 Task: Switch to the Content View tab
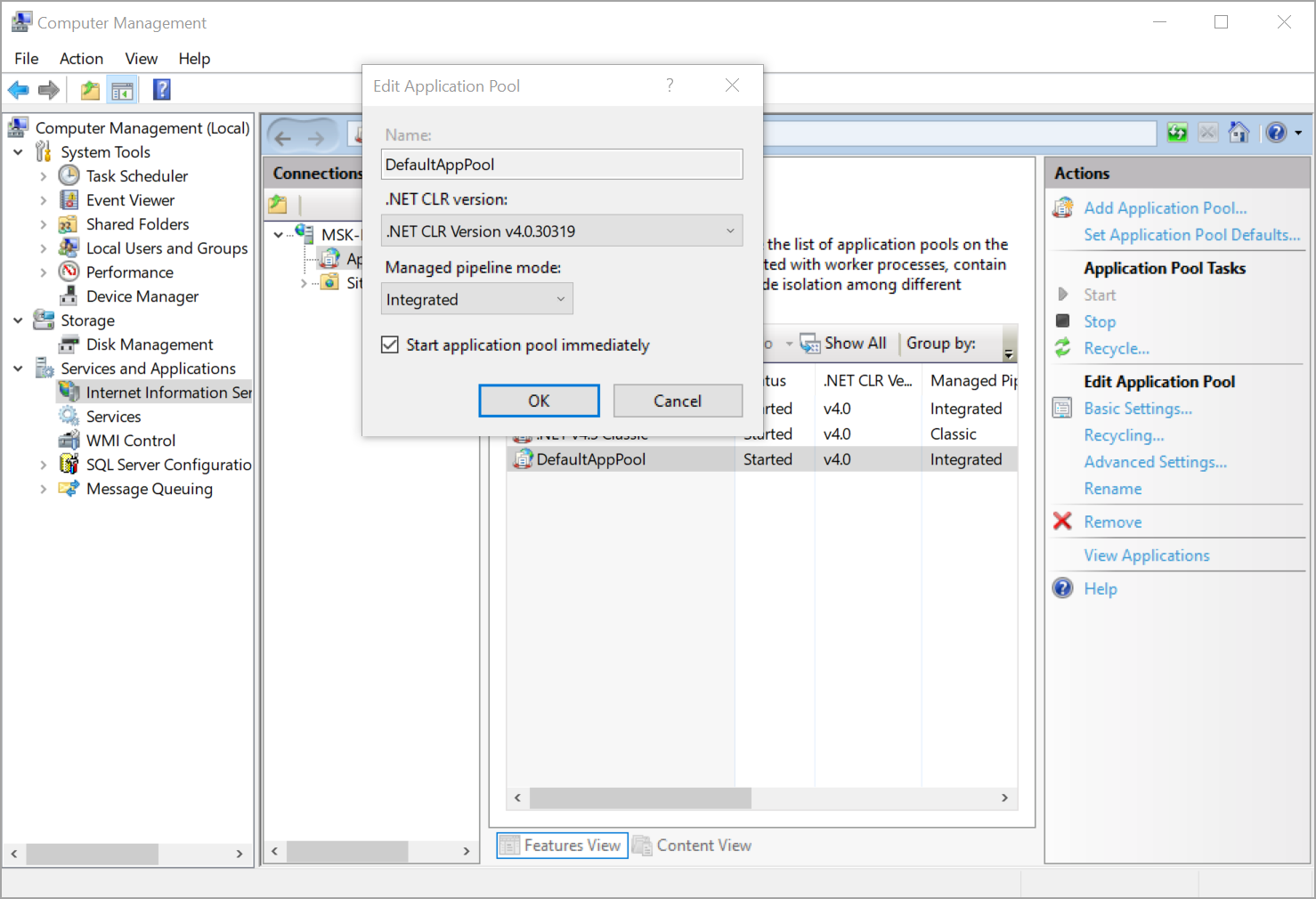(693, 846)
